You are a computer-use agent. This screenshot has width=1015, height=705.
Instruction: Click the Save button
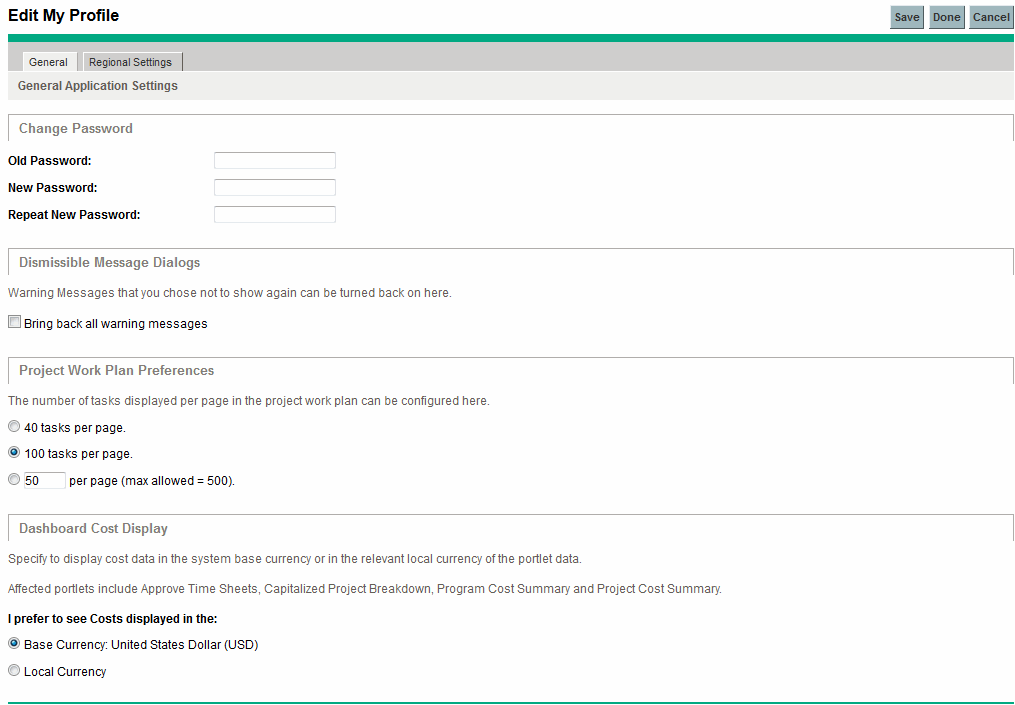[x=906, y=17]
